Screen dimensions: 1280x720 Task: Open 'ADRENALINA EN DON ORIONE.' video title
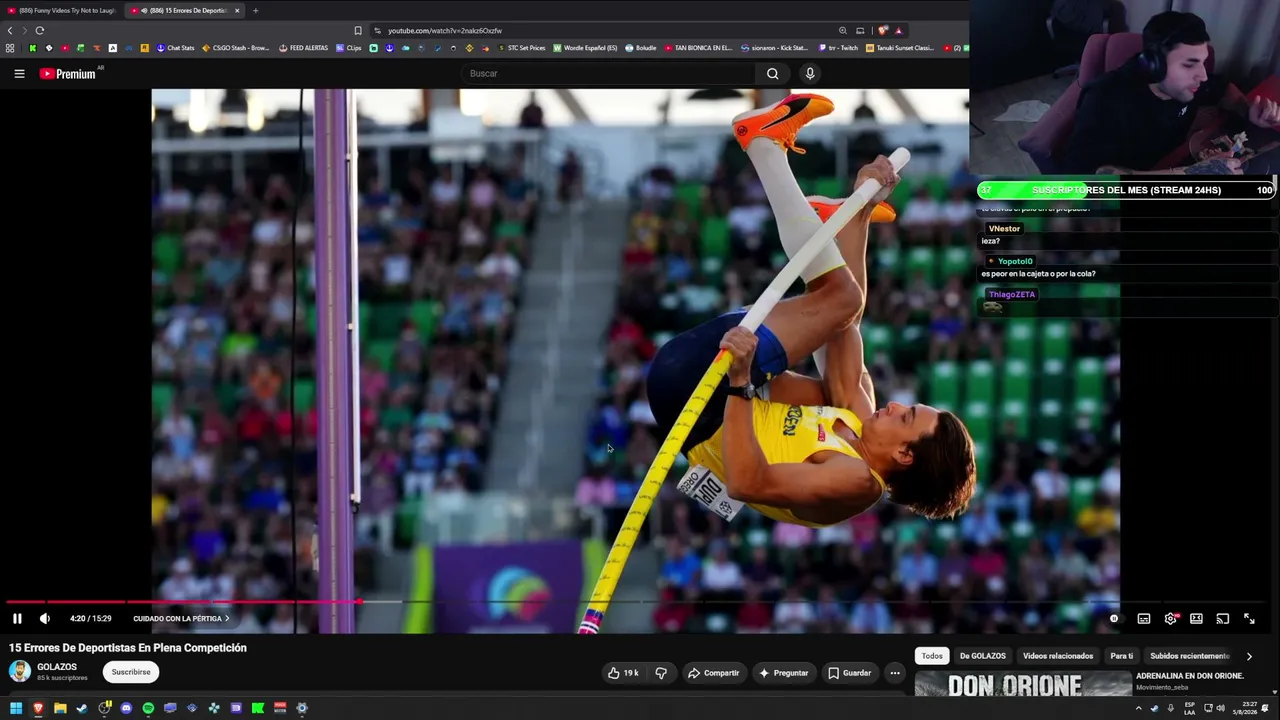coord(1190,676)
